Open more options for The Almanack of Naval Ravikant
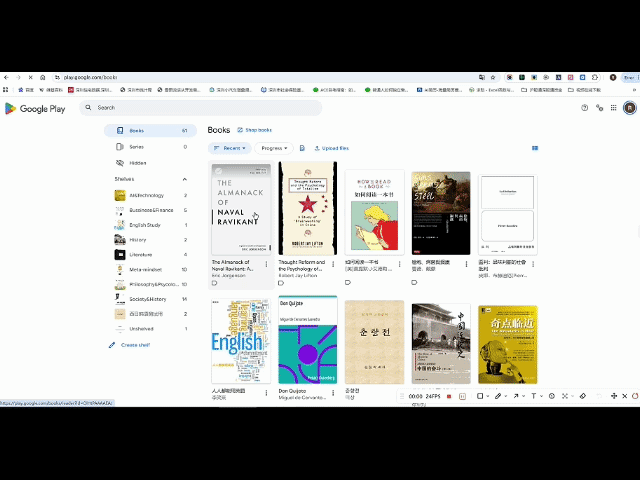This screenshot has height=480, width=640. point(267,264)
